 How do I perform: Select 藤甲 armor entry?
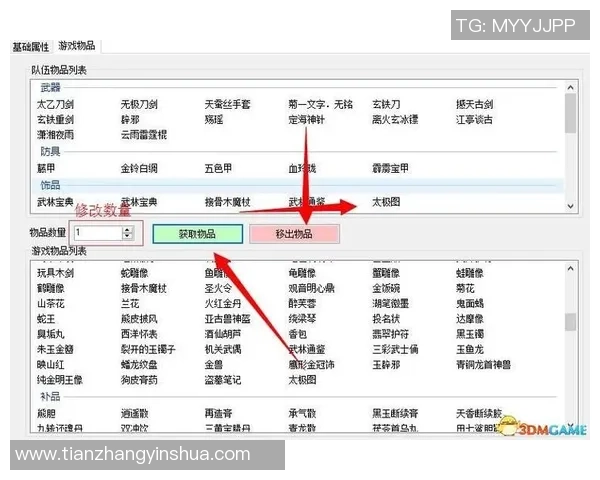(46, 168)
